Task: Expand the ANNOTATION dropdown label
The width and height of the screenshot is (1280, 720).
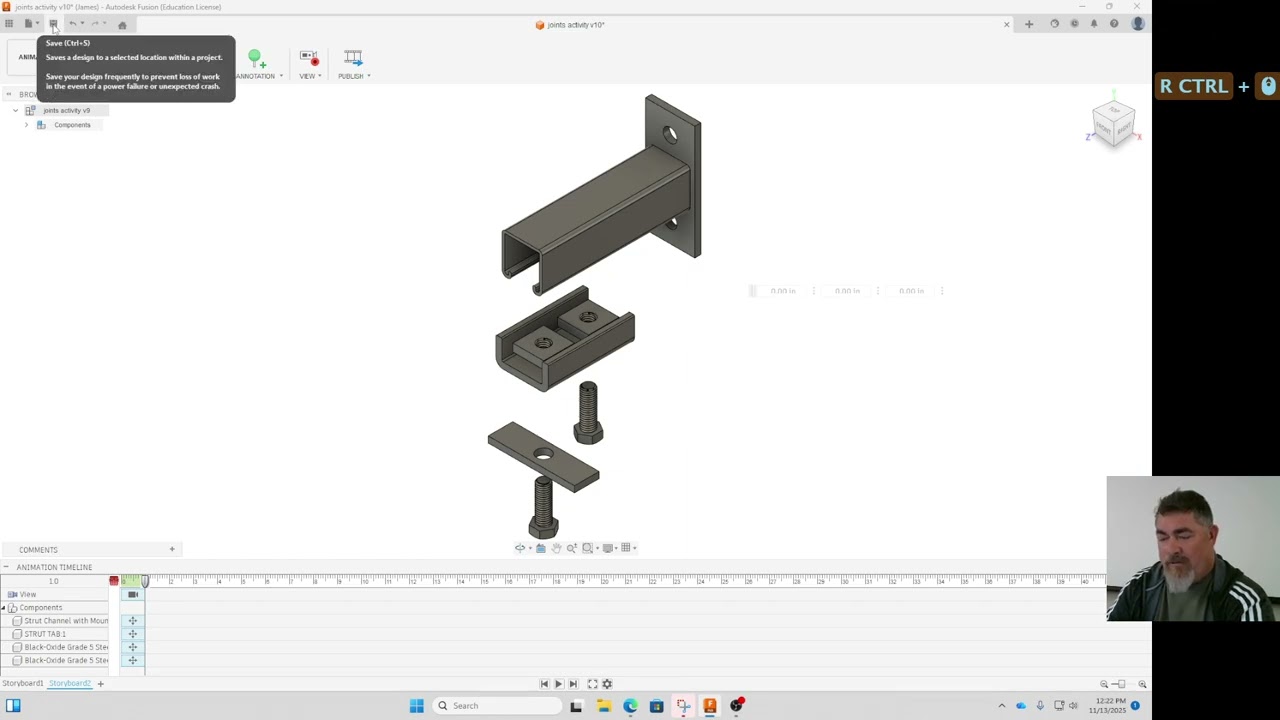Action: [x=259, y=76]
